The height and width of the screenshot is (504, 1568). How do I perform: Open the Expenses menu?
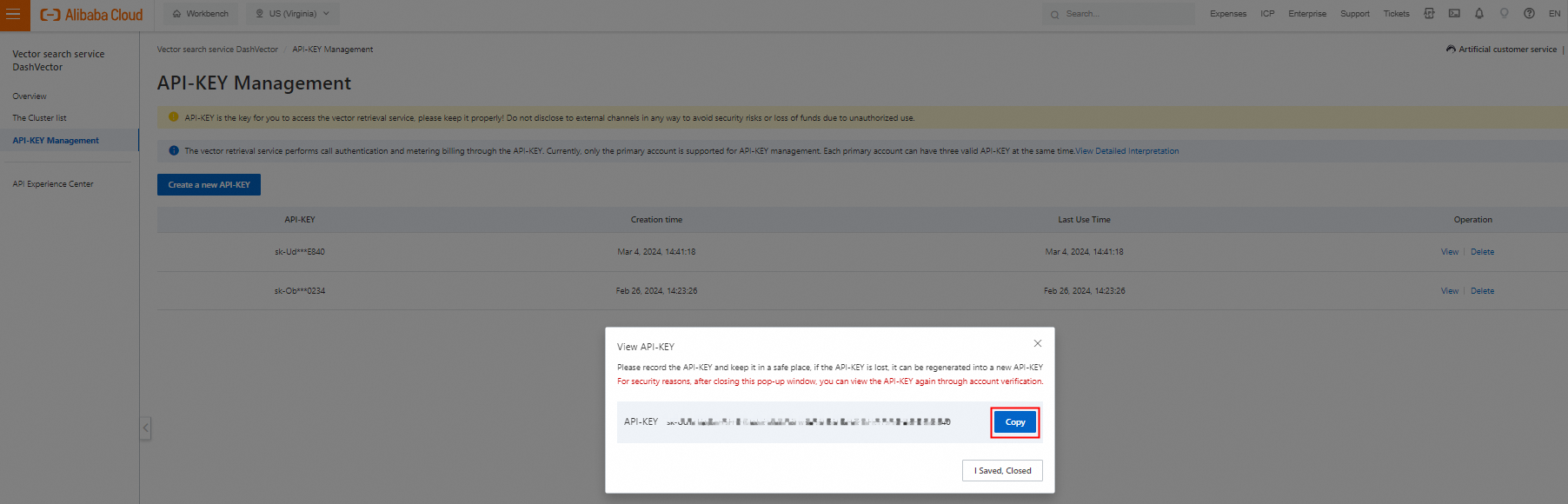1228,14
